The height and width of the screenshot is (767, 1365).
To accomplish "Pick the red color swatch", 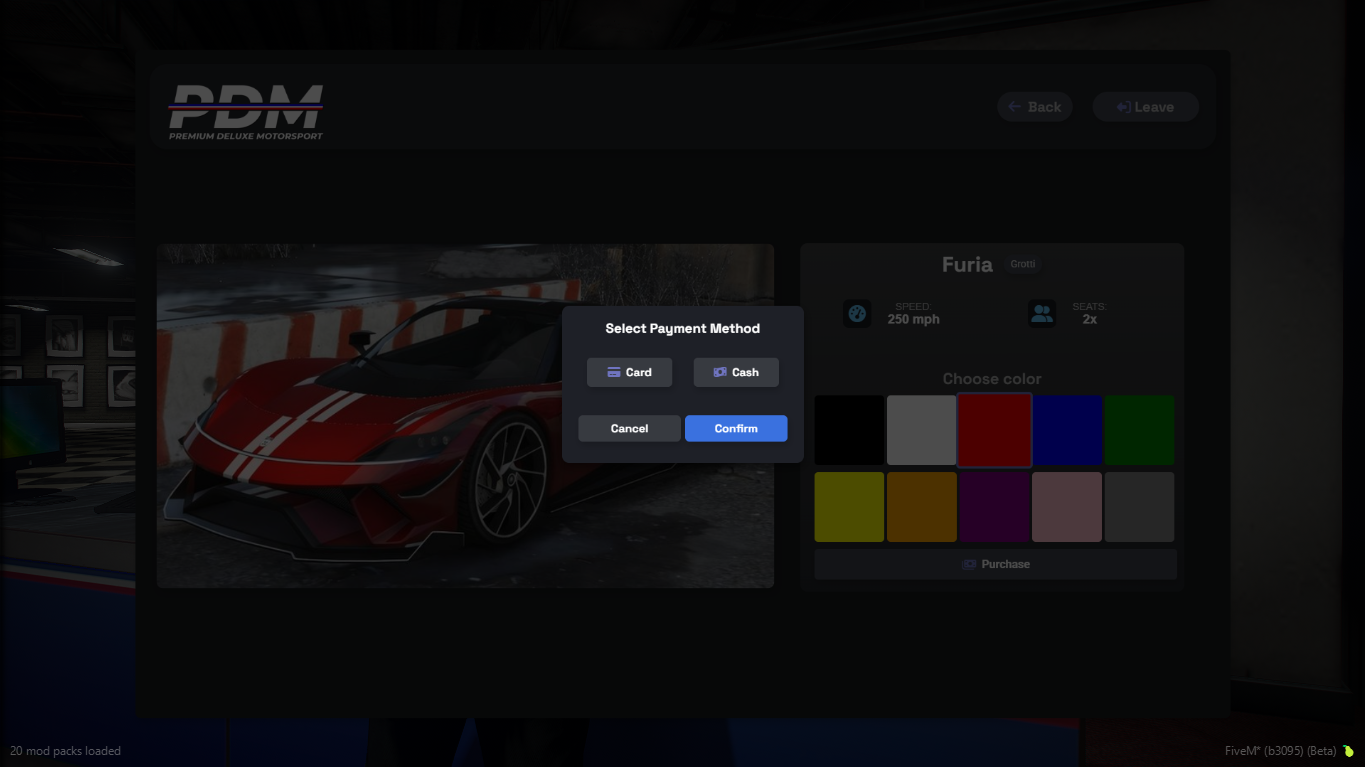I will [995, 430].
